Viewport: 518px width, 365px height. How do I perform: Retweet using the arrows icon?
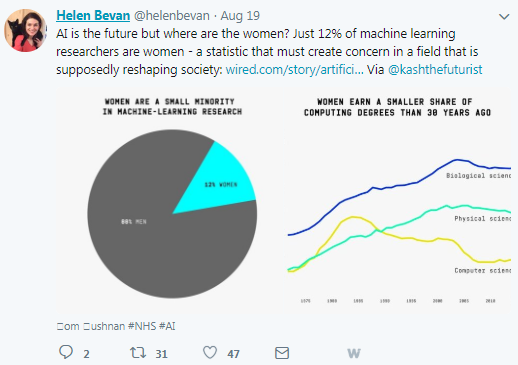coord(138,353)
